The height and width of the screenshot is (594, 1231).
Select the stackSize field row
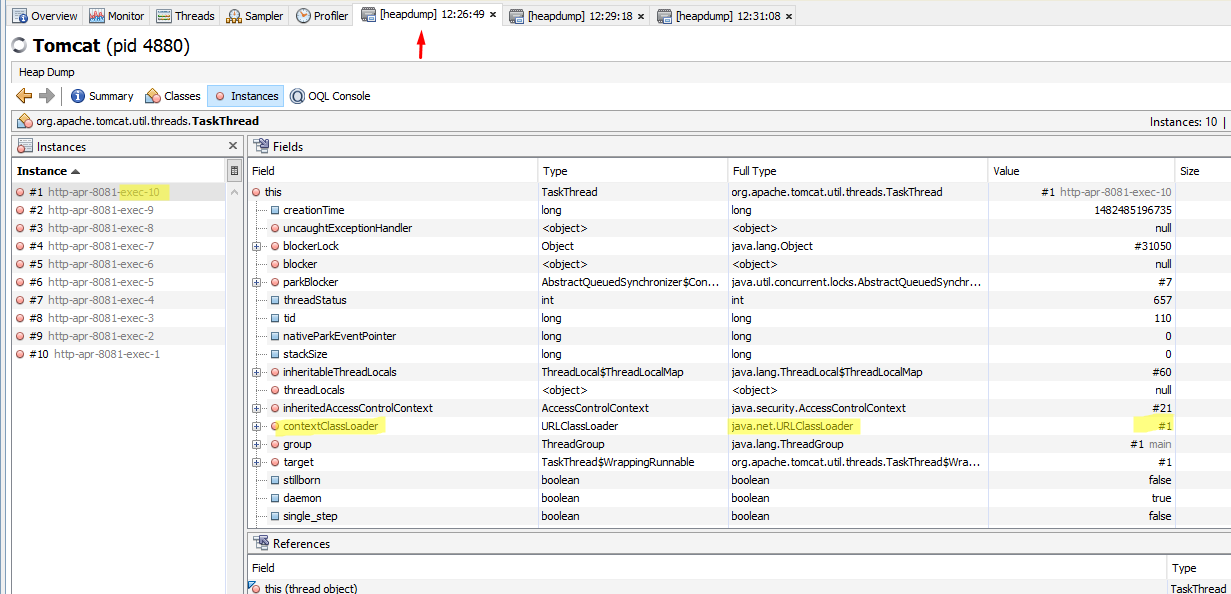coord(739,354)
